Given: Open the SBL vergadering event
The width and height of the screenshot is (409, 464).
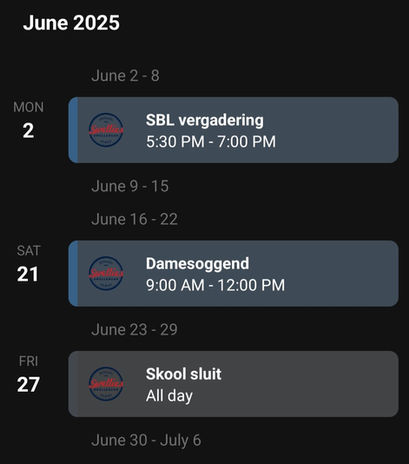Looking at the screenshot, I should click(233, 130).
